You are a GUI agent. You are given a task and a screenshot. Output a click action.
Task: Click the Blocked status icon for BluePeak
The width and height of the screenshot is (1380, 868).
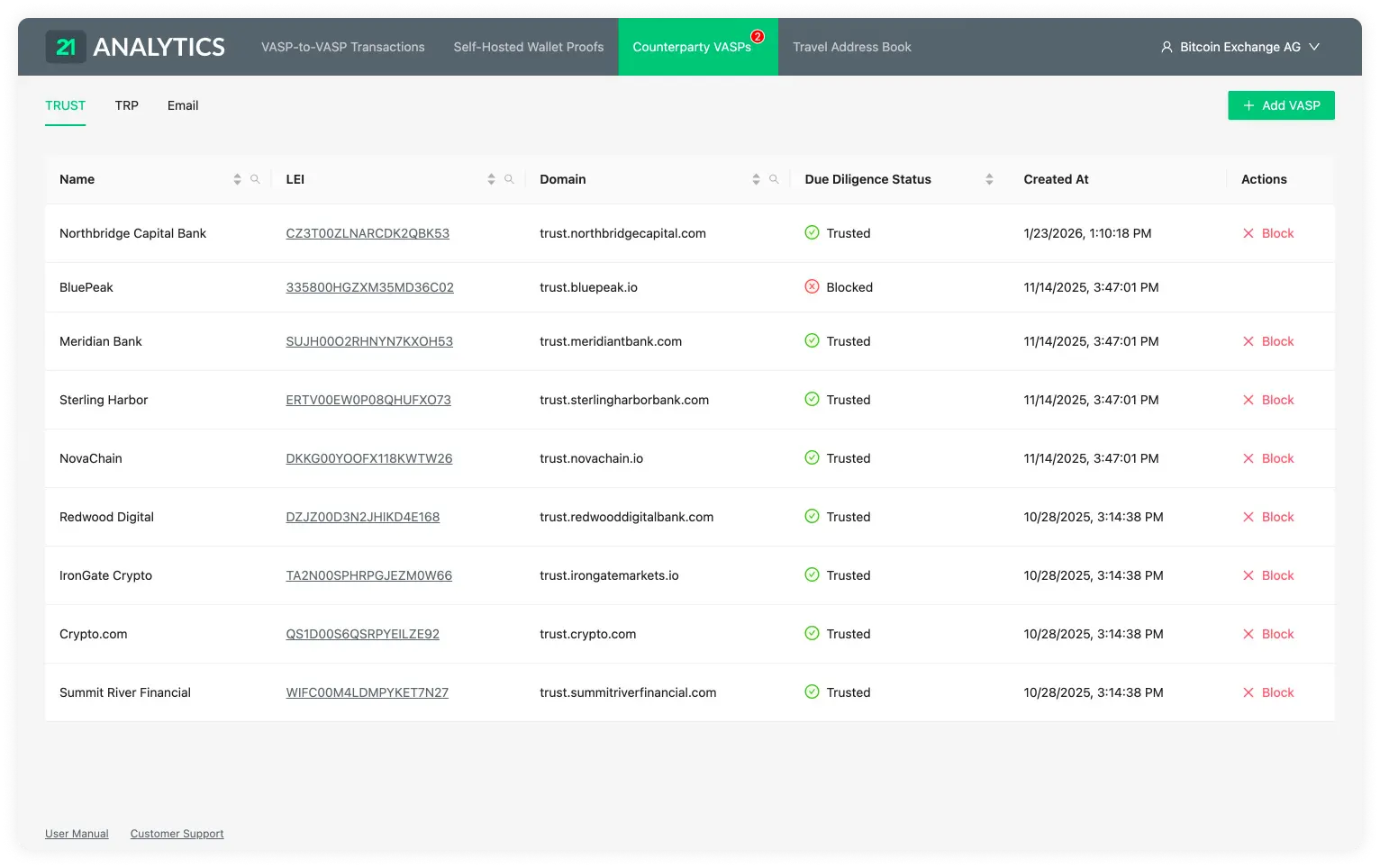(812, 286)
